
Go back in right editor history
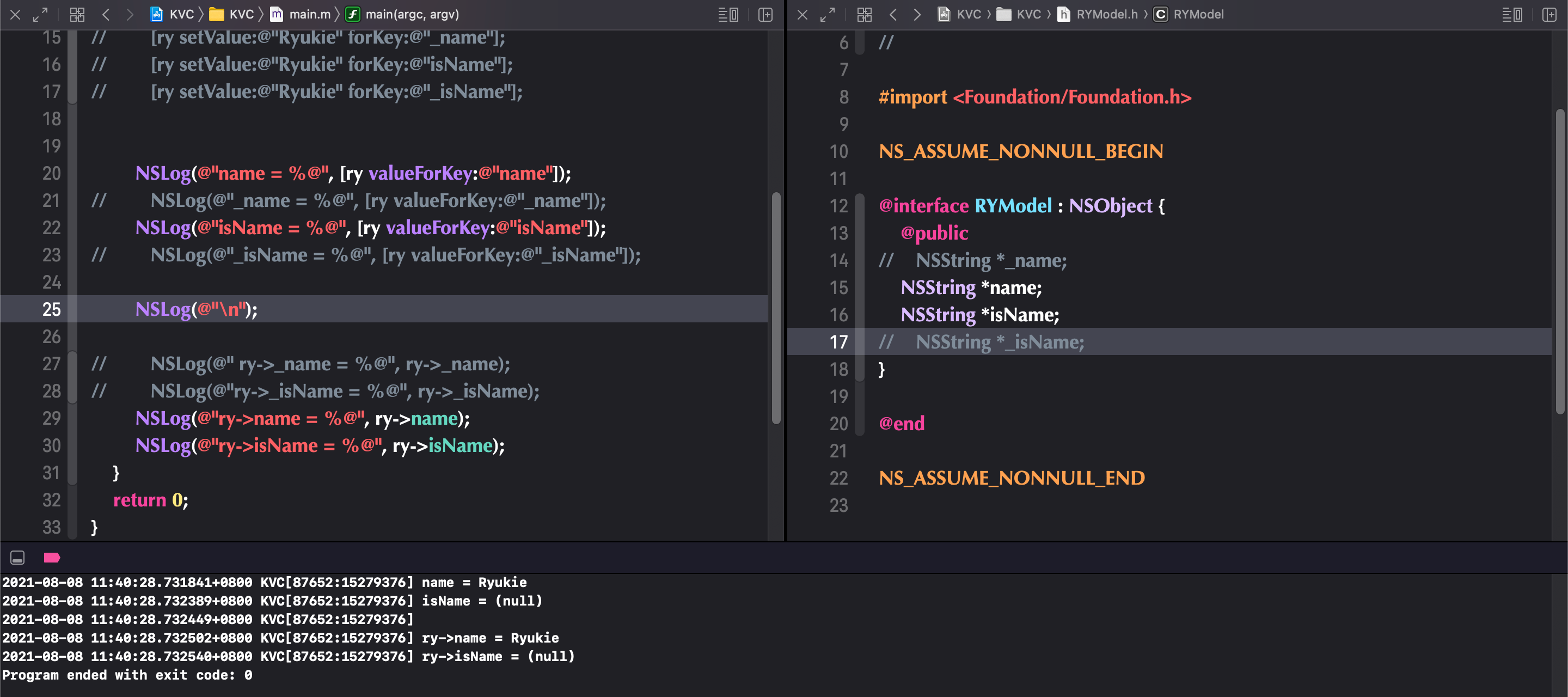click(x=893, y=15)
